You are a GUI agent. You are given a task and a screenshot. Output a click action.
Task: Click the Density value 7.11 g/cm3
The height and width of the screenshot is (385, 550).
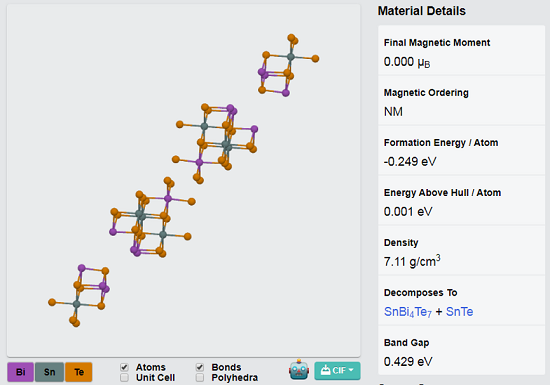[x=412, y=261]
